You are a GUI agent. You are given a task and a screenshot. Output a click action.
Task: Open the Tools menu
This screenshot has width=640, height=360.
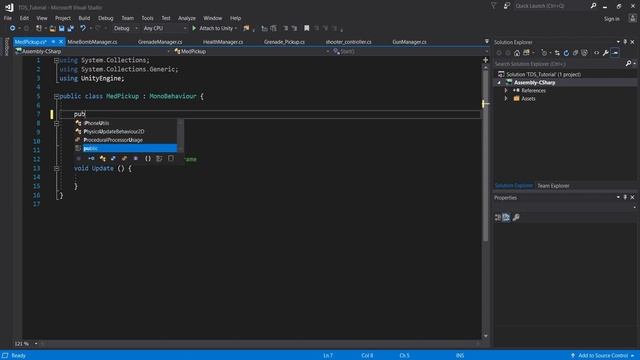pyautogui.click(x=147, y=18)
